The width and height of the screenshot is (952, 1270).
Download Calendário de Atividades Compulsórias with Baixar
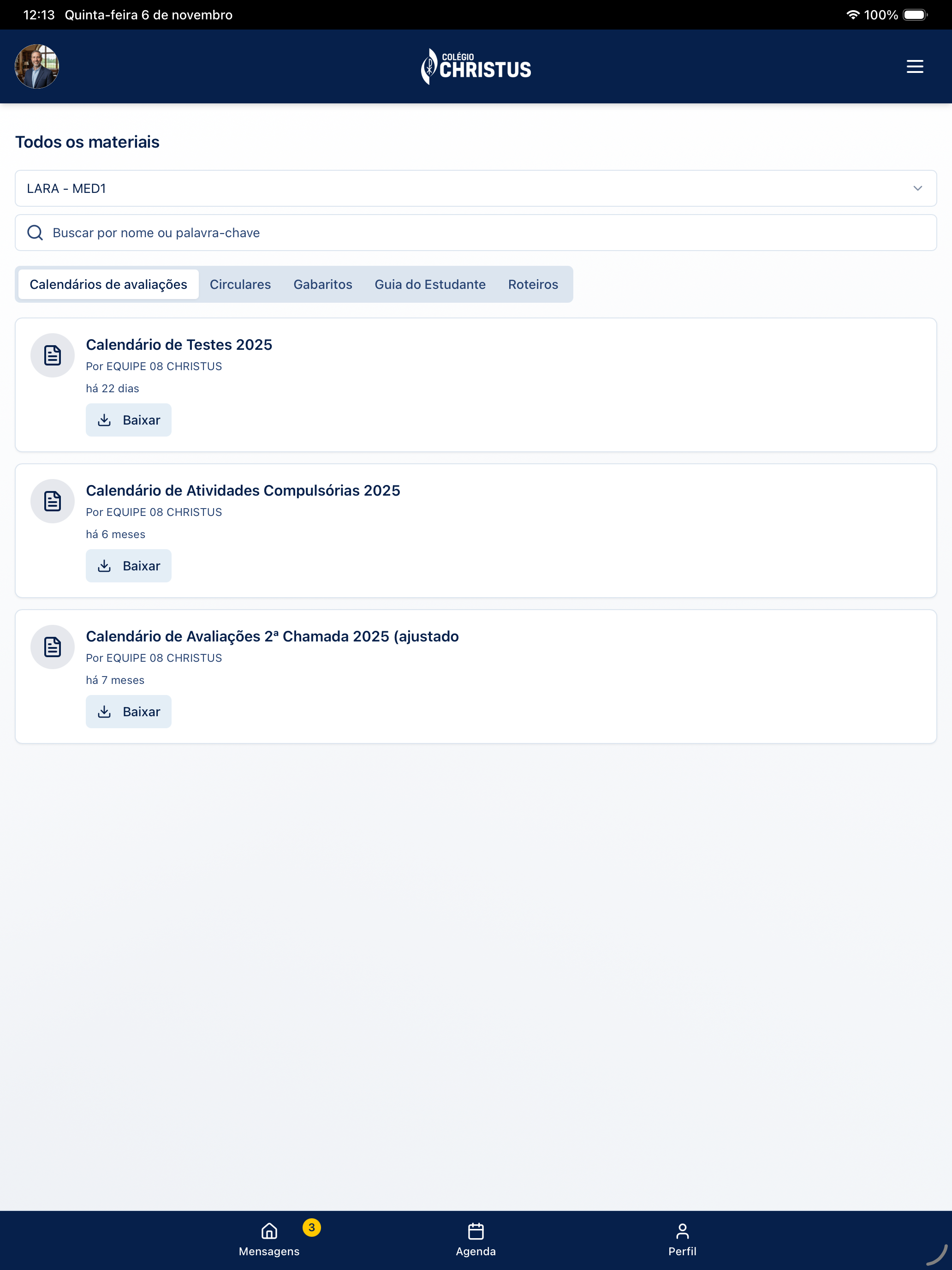click(129, 565)
